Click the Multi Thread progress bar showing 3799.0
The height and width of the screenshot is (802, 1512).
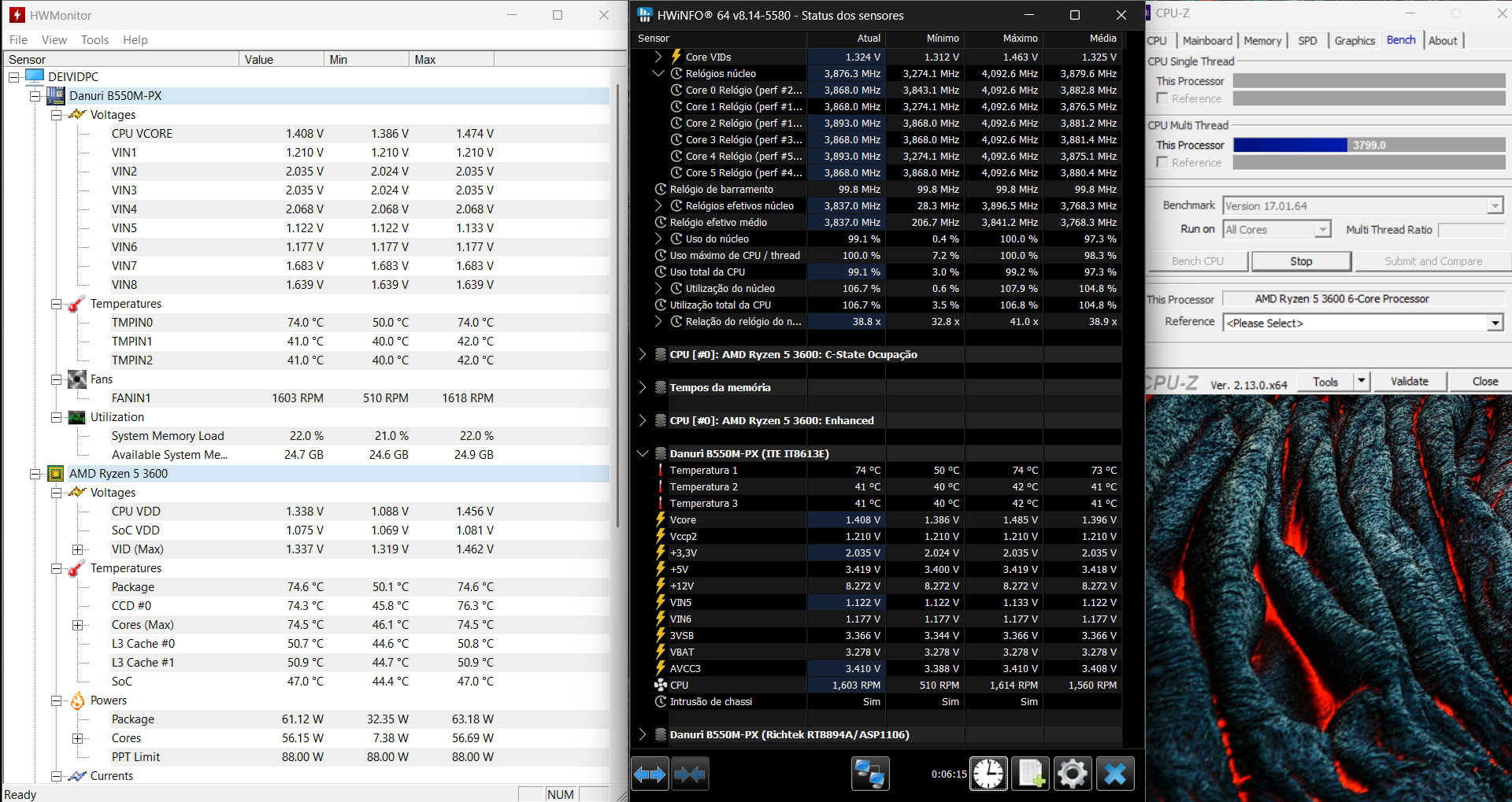click(1369, 145)
